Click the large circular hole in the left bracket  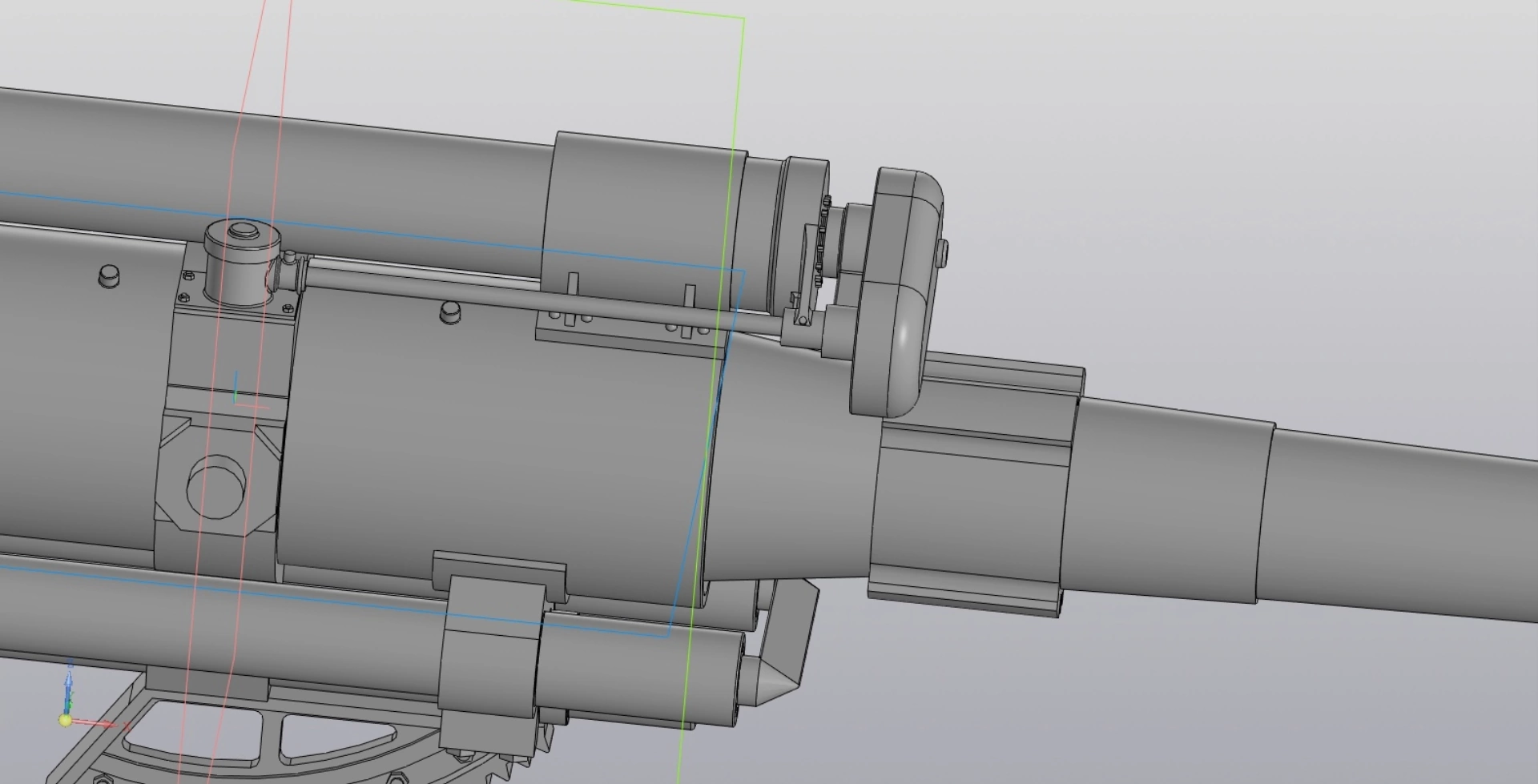click(216, 487)
